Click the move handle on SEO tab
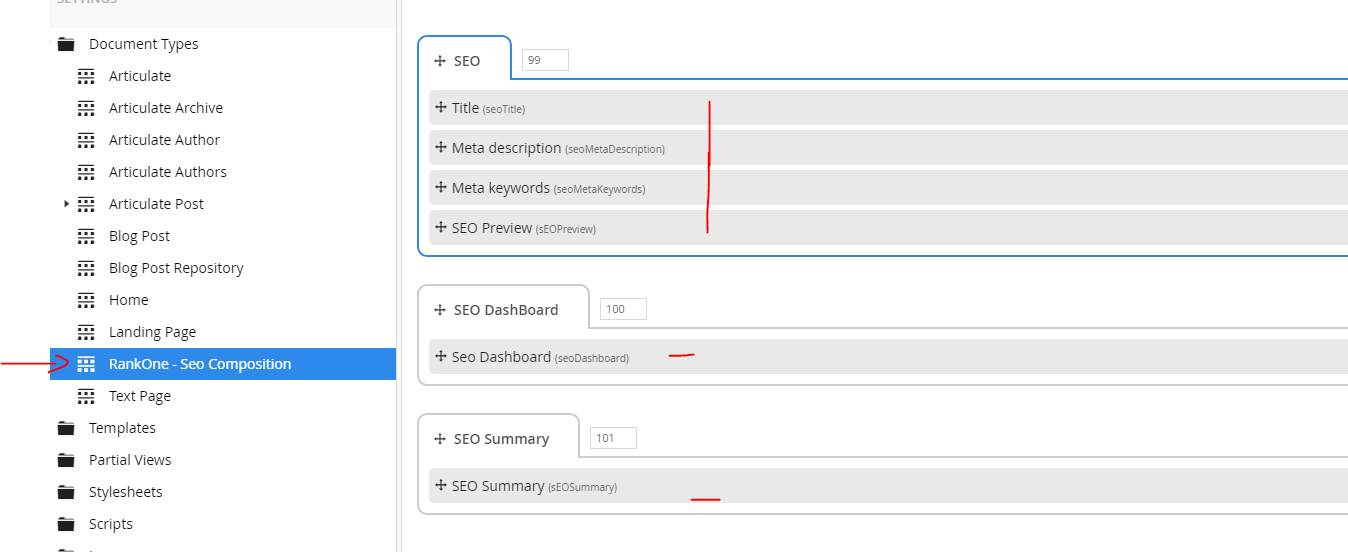Screen dimensions: 1348x552 tap(440, 61)
